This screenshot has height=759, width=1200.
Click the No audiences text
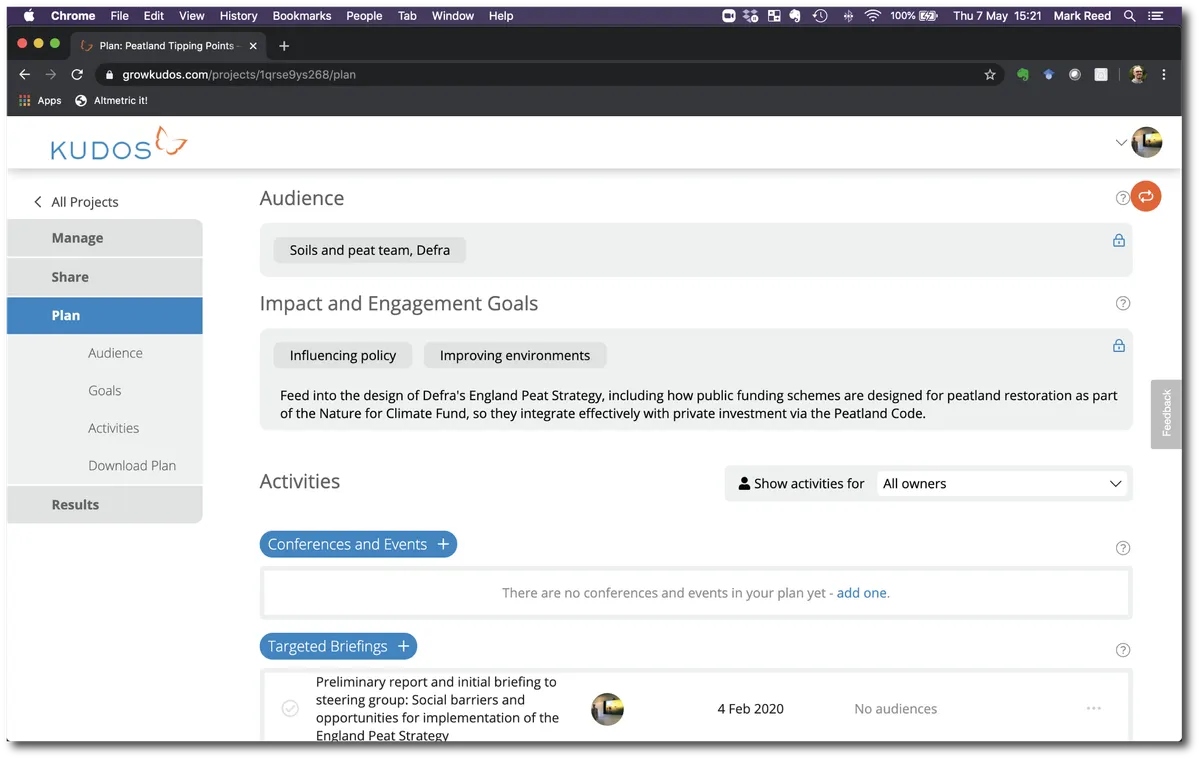coord(896,709)
